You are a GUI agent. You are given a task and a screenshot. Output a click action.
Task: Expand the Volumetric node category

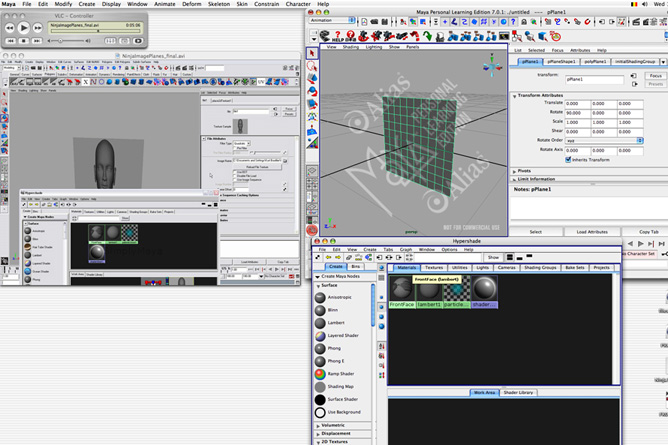pyautogui.click(x=318, y=425)
